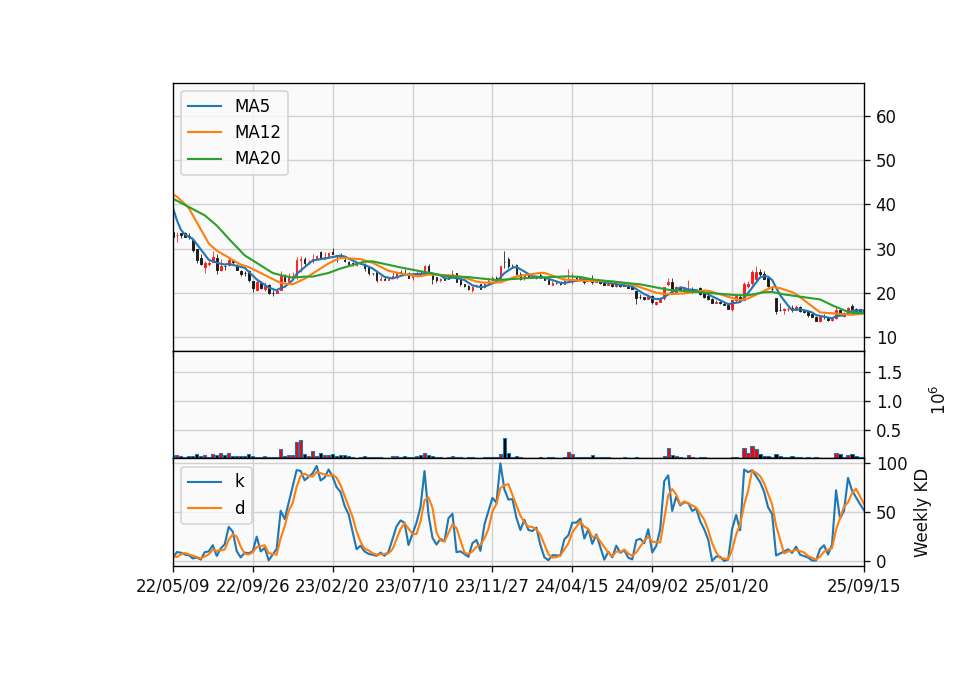
Task: Click the KD axis value 100
Action: coord(891,464)
